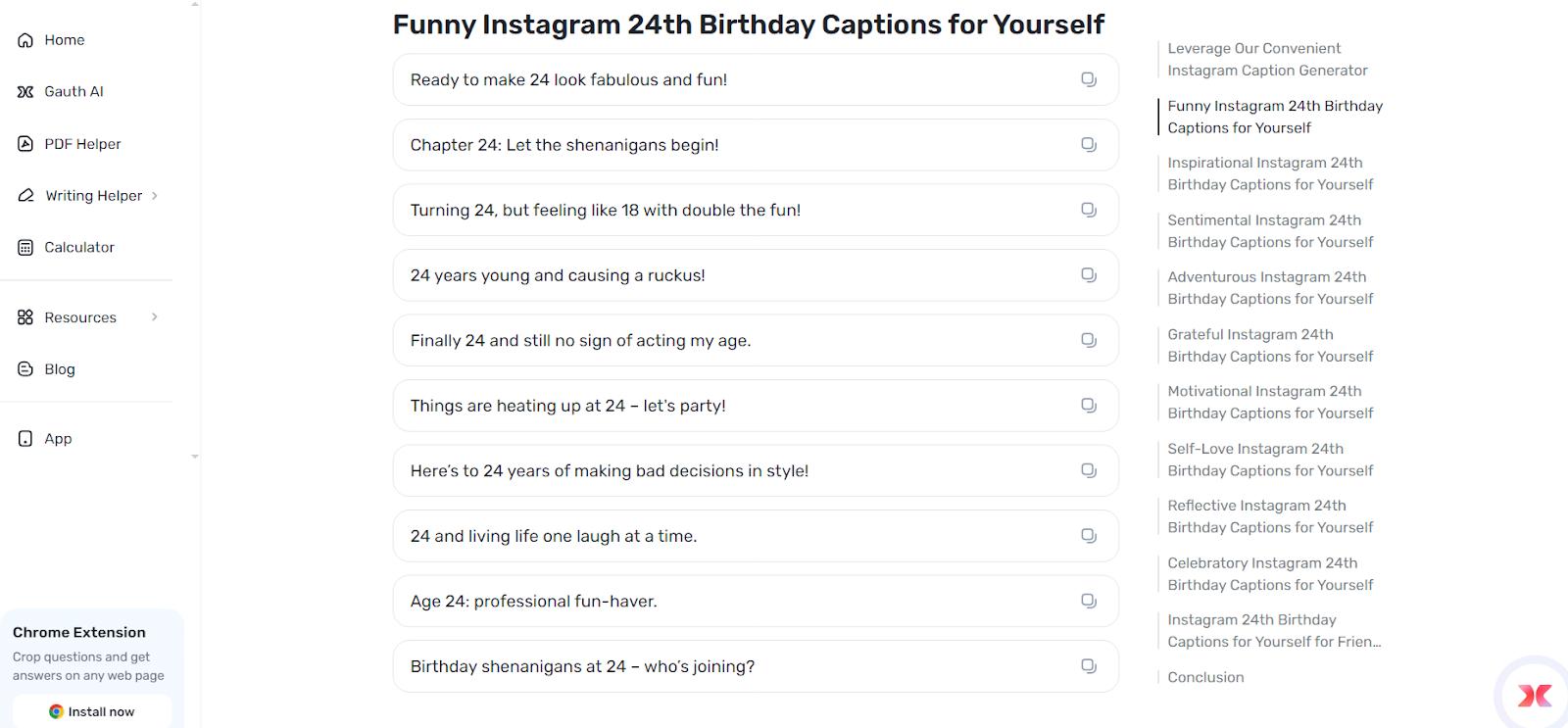Click the Install now button
This screenshot has width=1568, height=728.
point(92,711)
